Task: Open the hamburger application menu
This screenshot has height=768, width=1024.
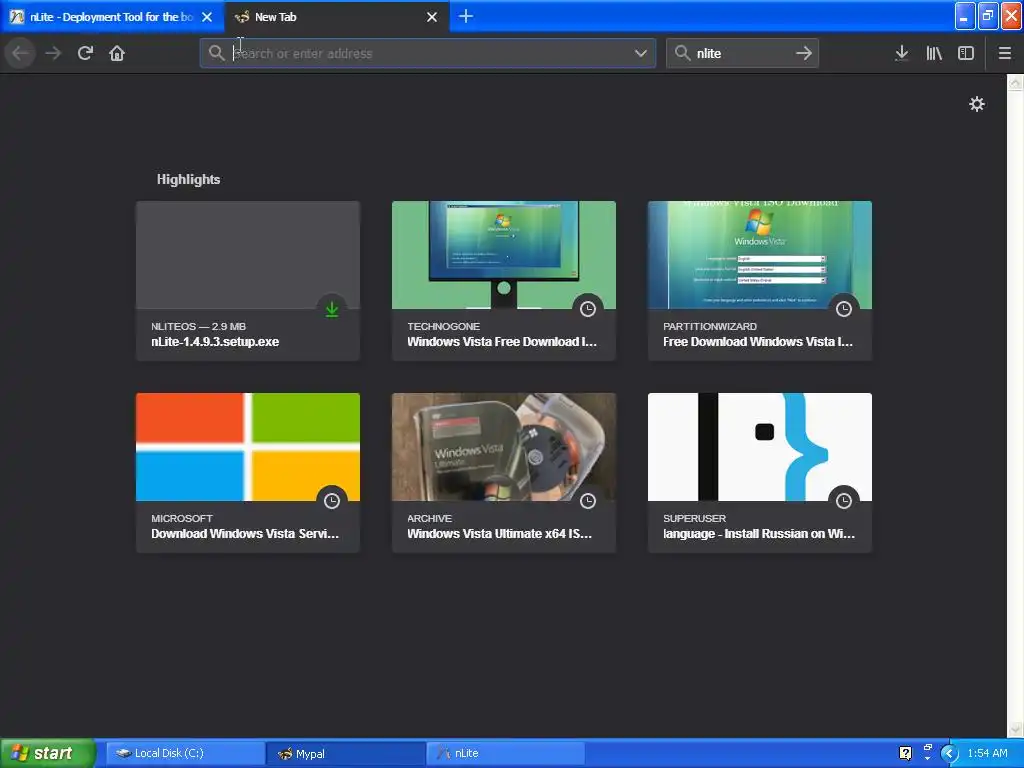Action: (1004, 53)
